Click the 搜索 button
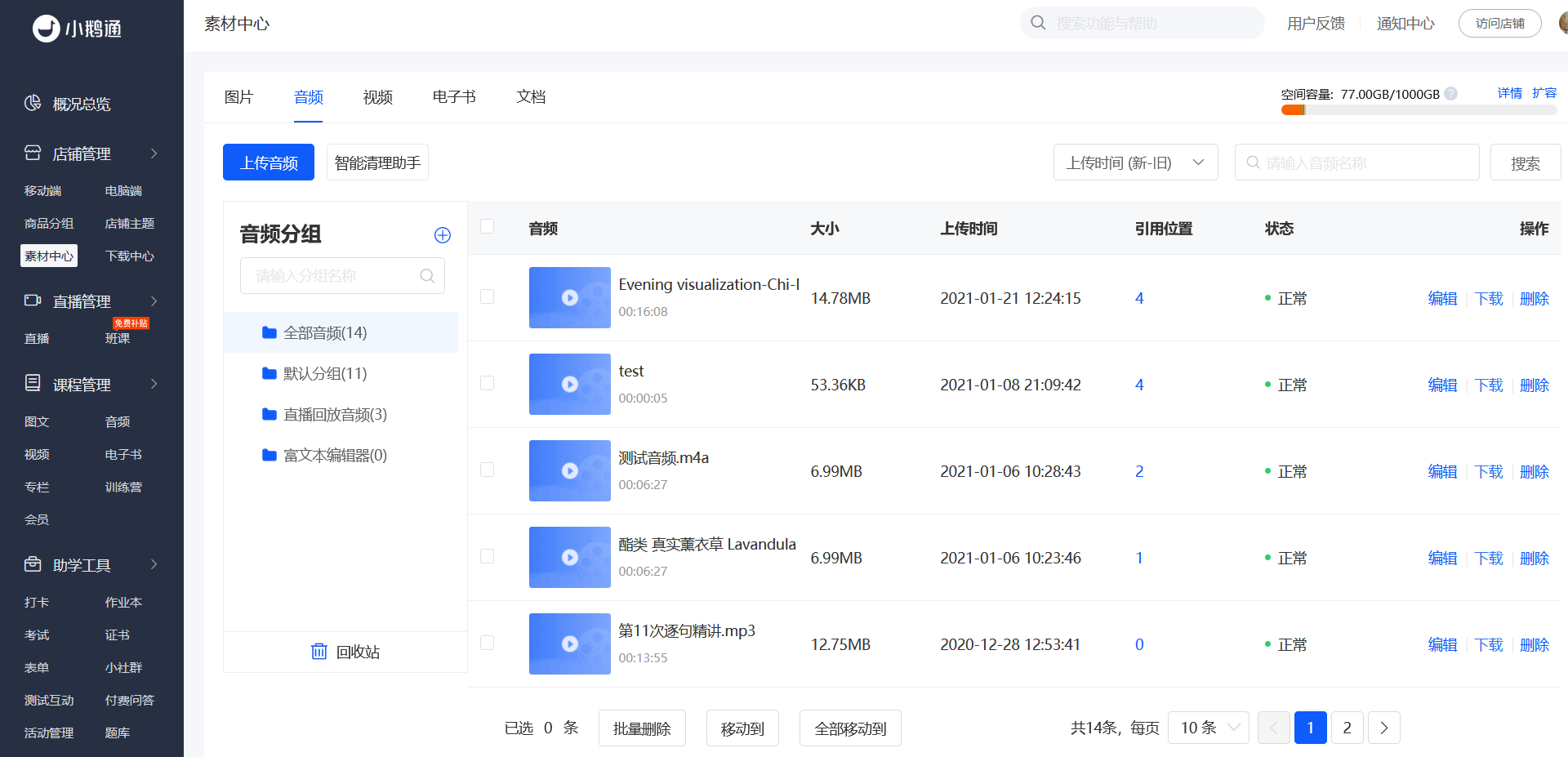This screenshot has height=757, width=1568. tap(1526, 163)
